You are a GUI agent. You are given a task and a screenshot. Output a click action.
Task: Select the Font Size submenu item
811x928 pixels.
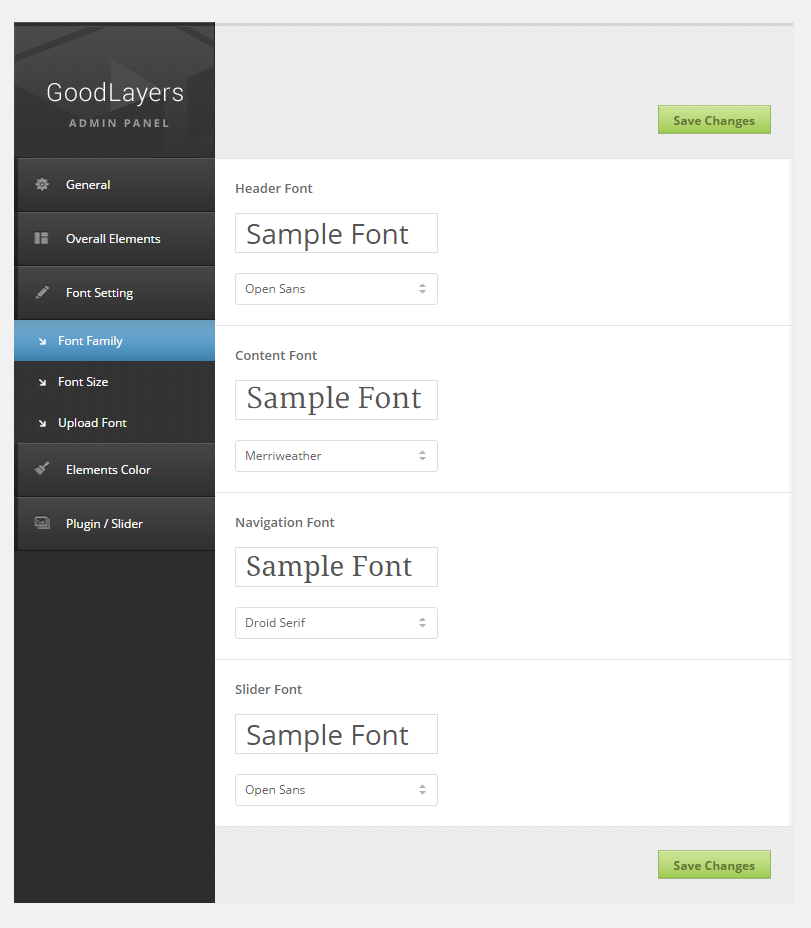(x=83, y=382)
